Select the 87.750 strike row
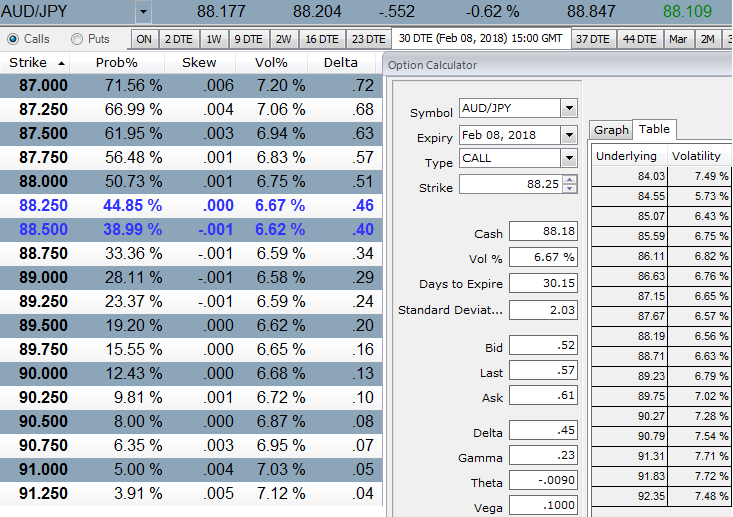 [191, 158]
